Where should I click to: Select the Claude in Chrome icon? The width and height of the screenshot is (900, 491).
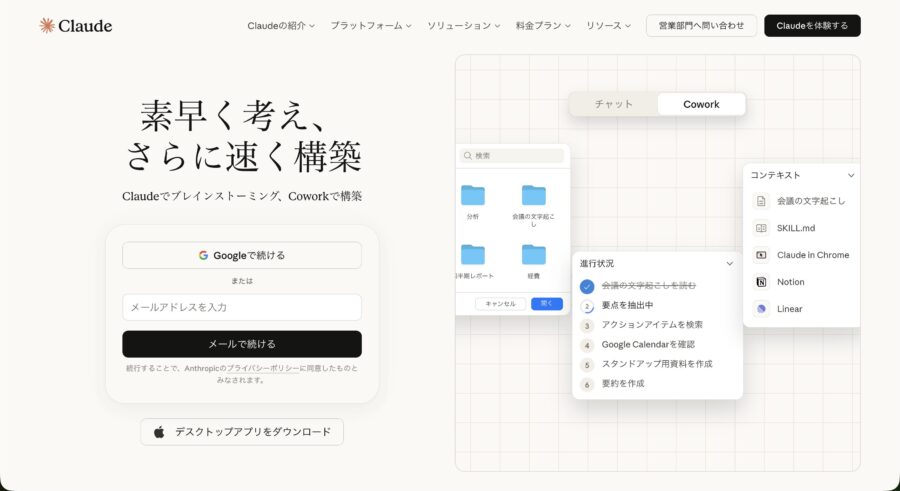[761, 255]
